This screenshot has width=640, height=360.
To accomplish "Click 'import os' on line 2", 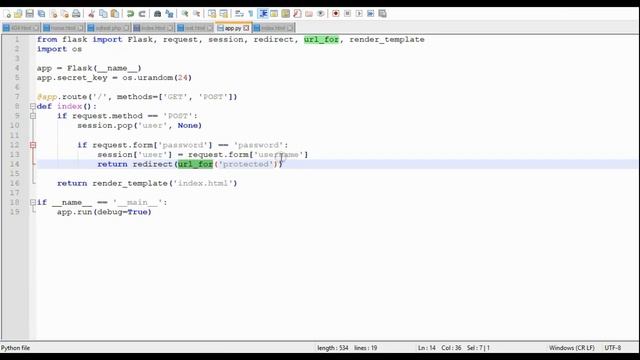I will click(59, 49).
